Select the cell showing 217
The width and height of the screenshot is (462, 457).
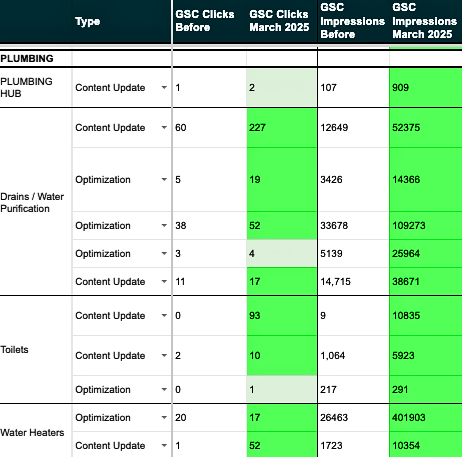[353, 390]
